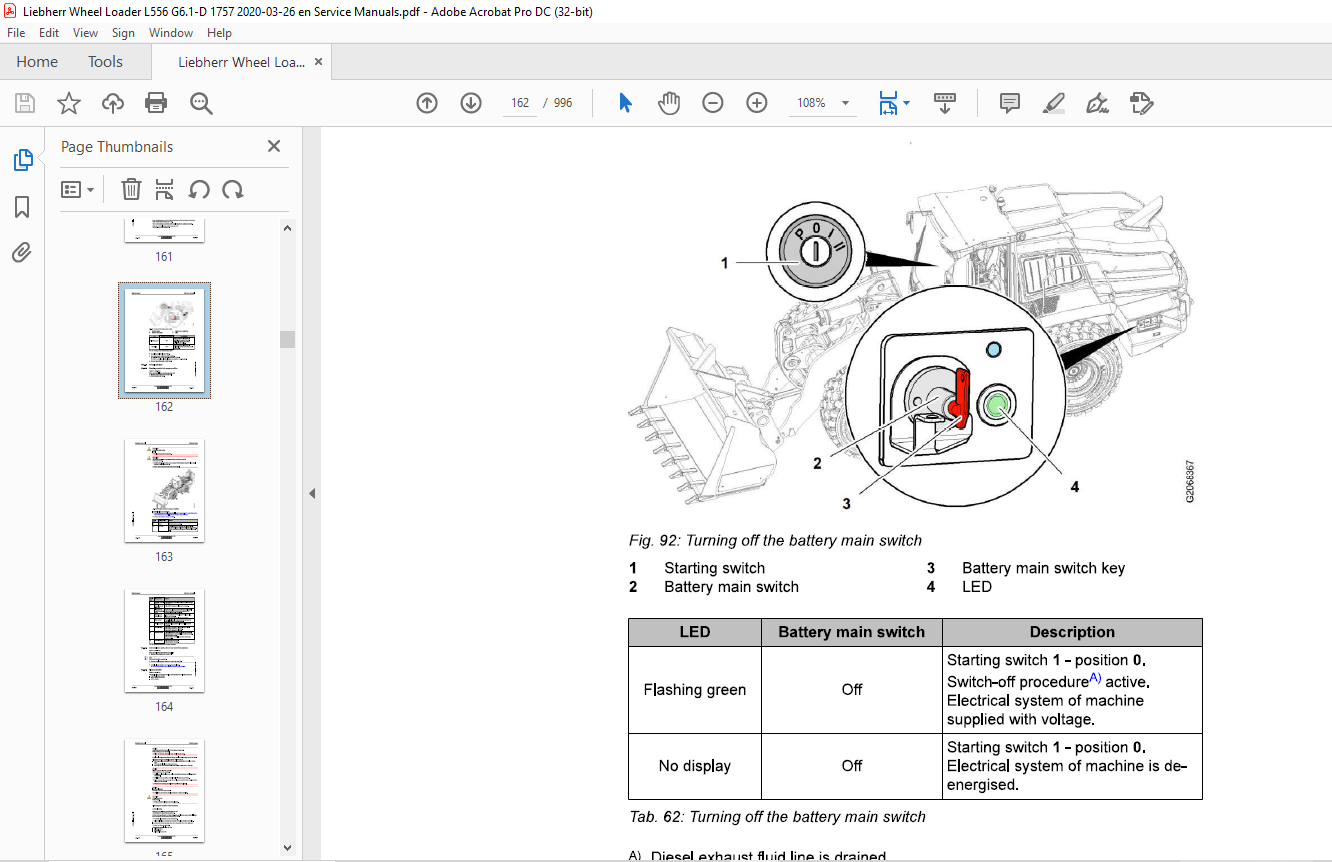Open the Attachments paperclip pane
Image resolution: width=1332 pixels, height=862 pixels.
click(x=22, y=253)
